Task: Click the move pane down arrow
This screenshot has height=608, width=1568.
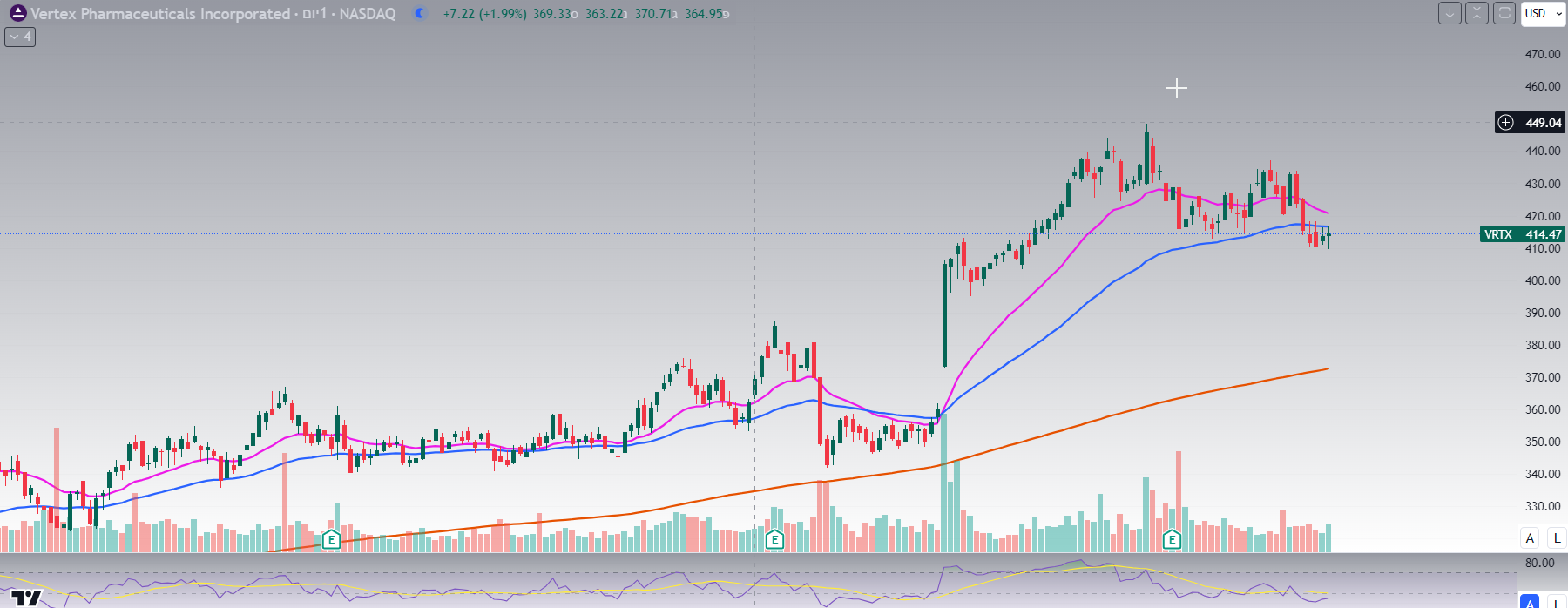Action: (1450, 13)
